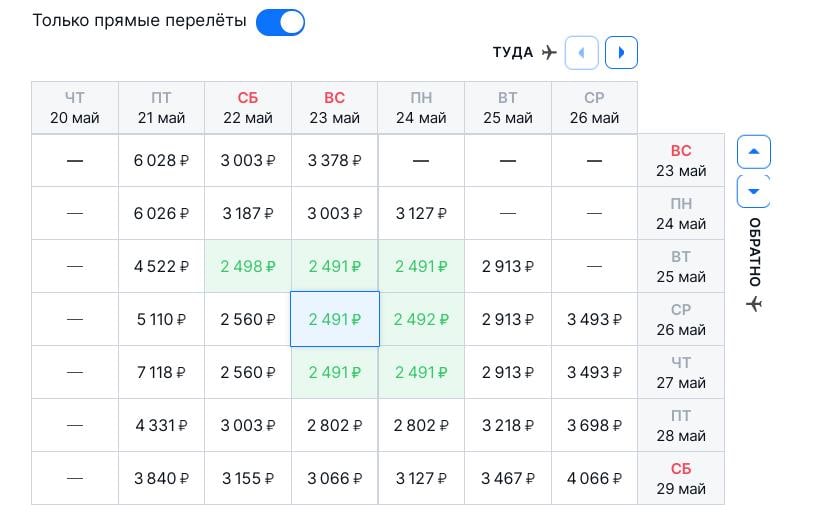The image size is (815, 529).
Task: Select the ВС 23 май departure column header
Action: (335, 108)
